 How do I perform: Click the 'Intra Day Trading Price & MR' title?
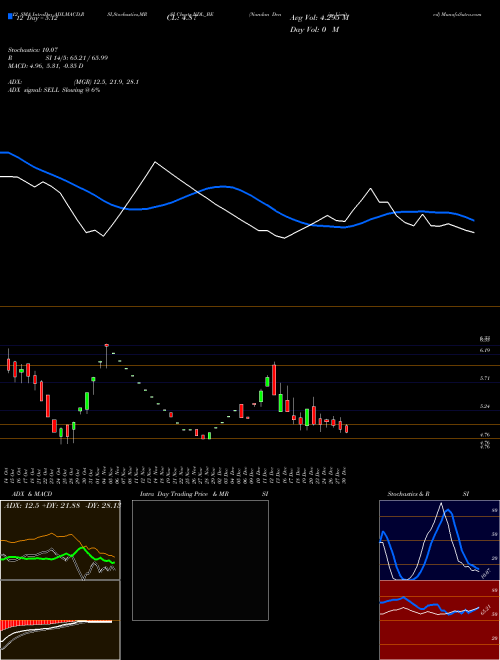pyautogui.click(x=184, y=494)
